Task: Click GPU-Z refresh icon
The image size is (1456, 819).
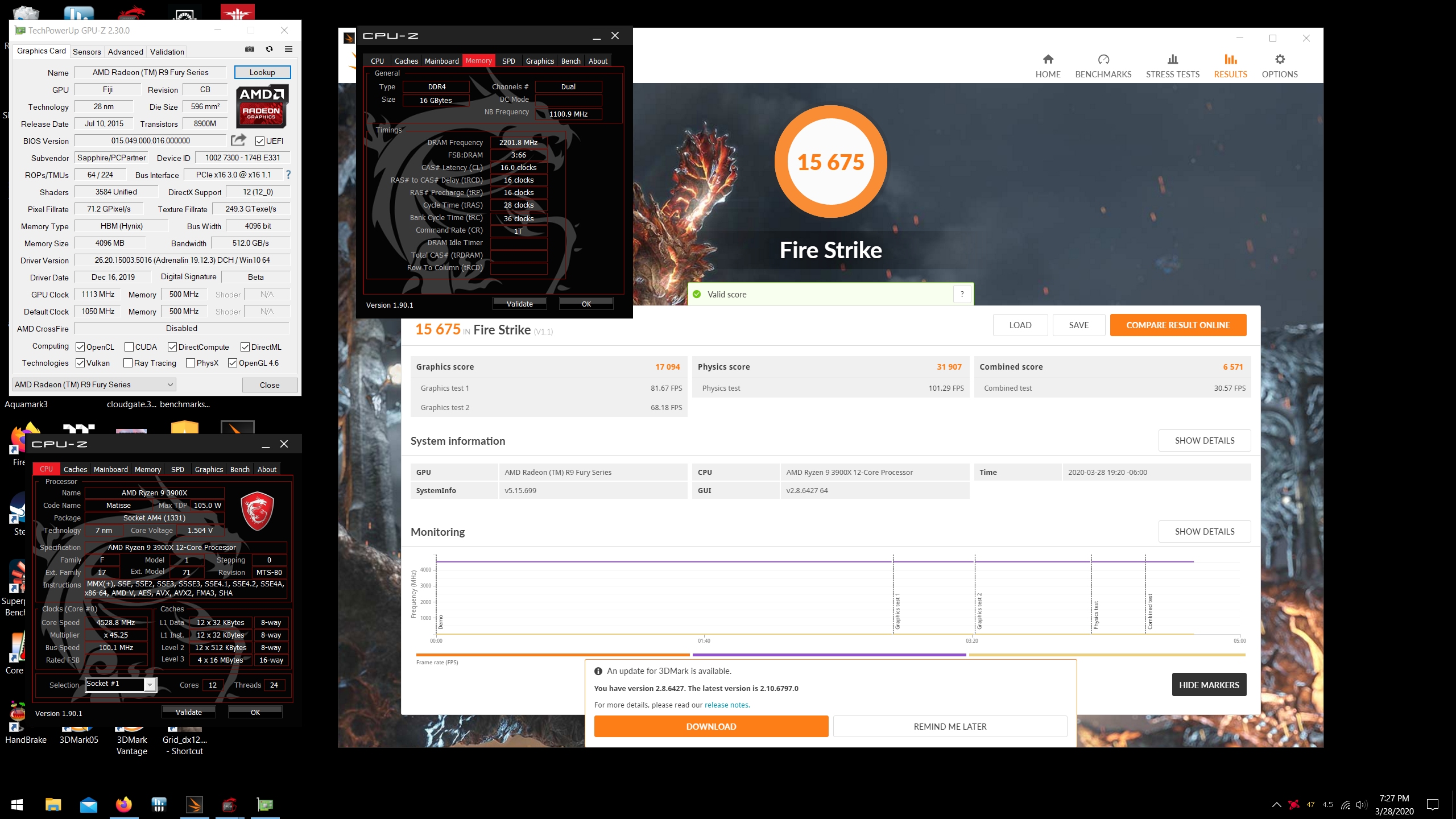Action: point(269,49)
